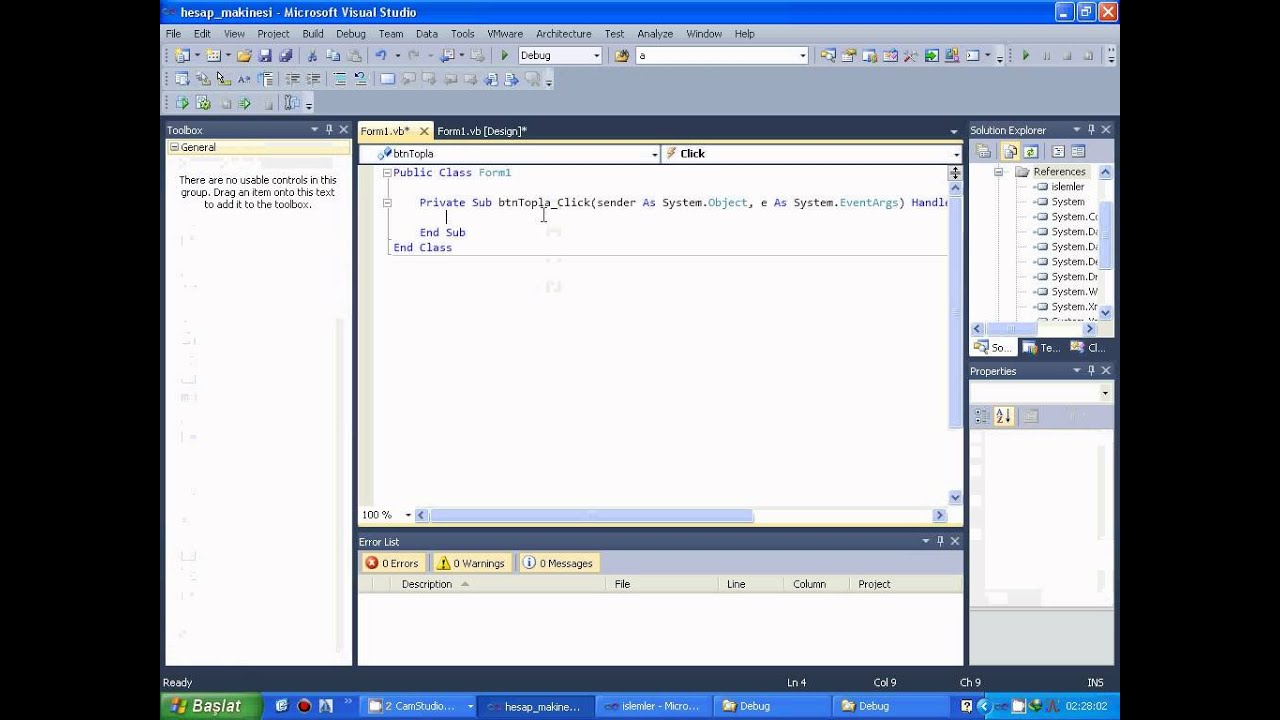Refresh the Solution Explorer tree
Screen dimensions: 1280x720
coord(1031,152)
